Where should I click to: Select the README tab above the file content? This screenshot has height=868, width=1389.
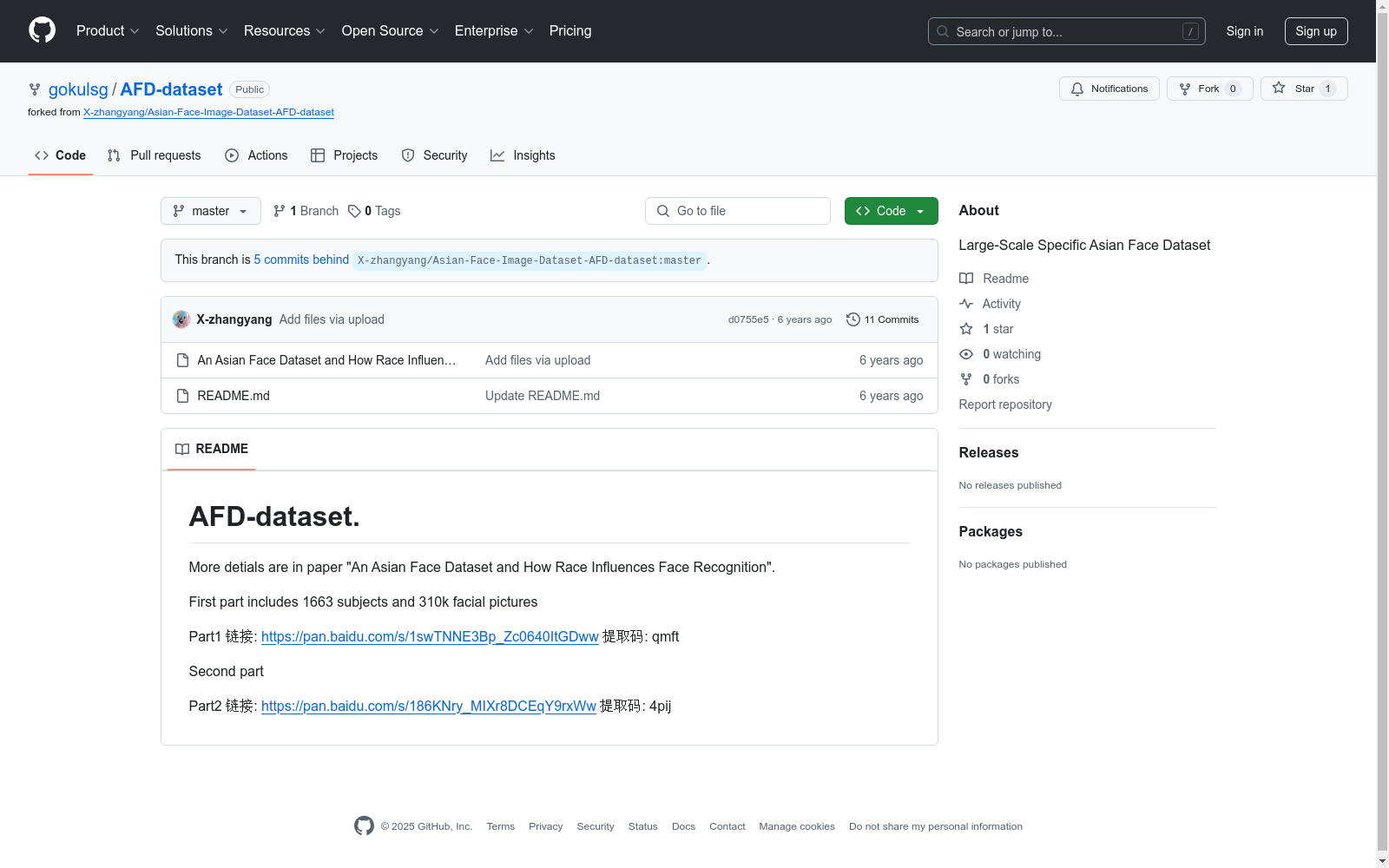tap(212, 449)
